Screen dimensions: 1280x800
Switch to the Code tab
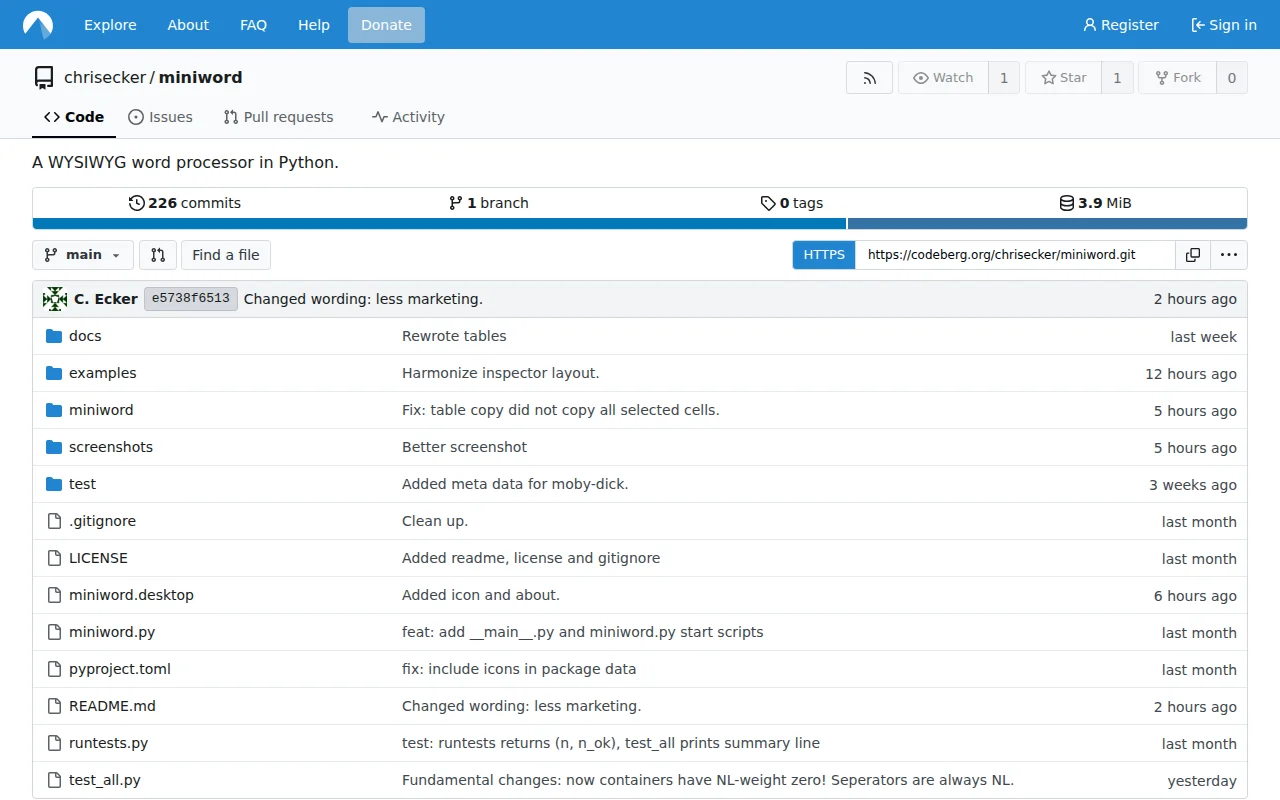(x=74, y=117)
